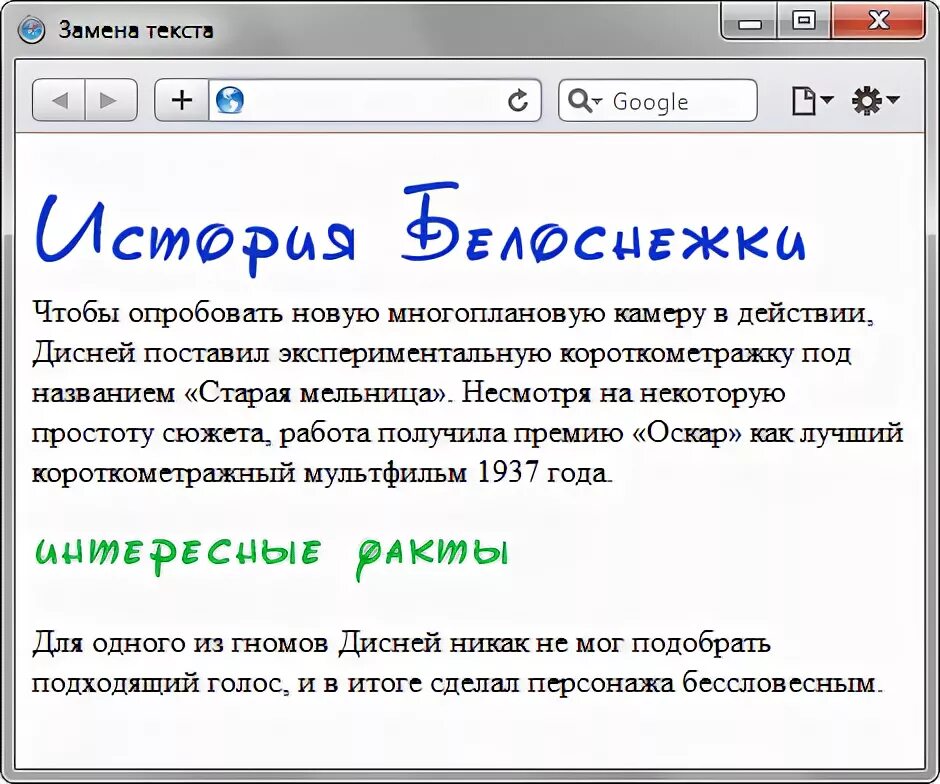Screen dimensions: 940x784
Task: Open the page menu document icon
Action: tap(811, 101)
